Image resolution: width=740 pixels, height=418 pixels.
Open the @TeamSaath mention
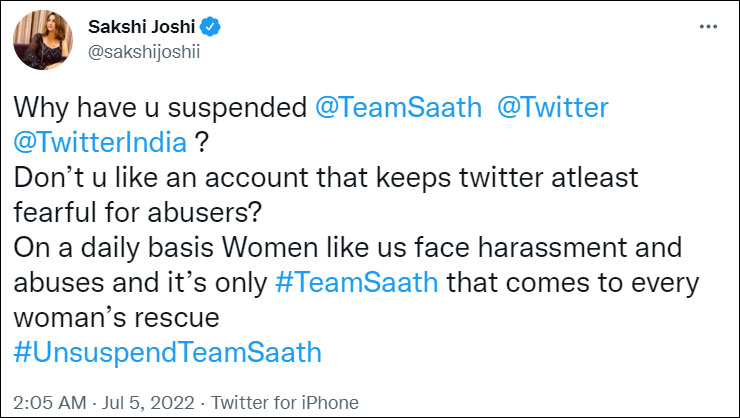coord(385,106)
